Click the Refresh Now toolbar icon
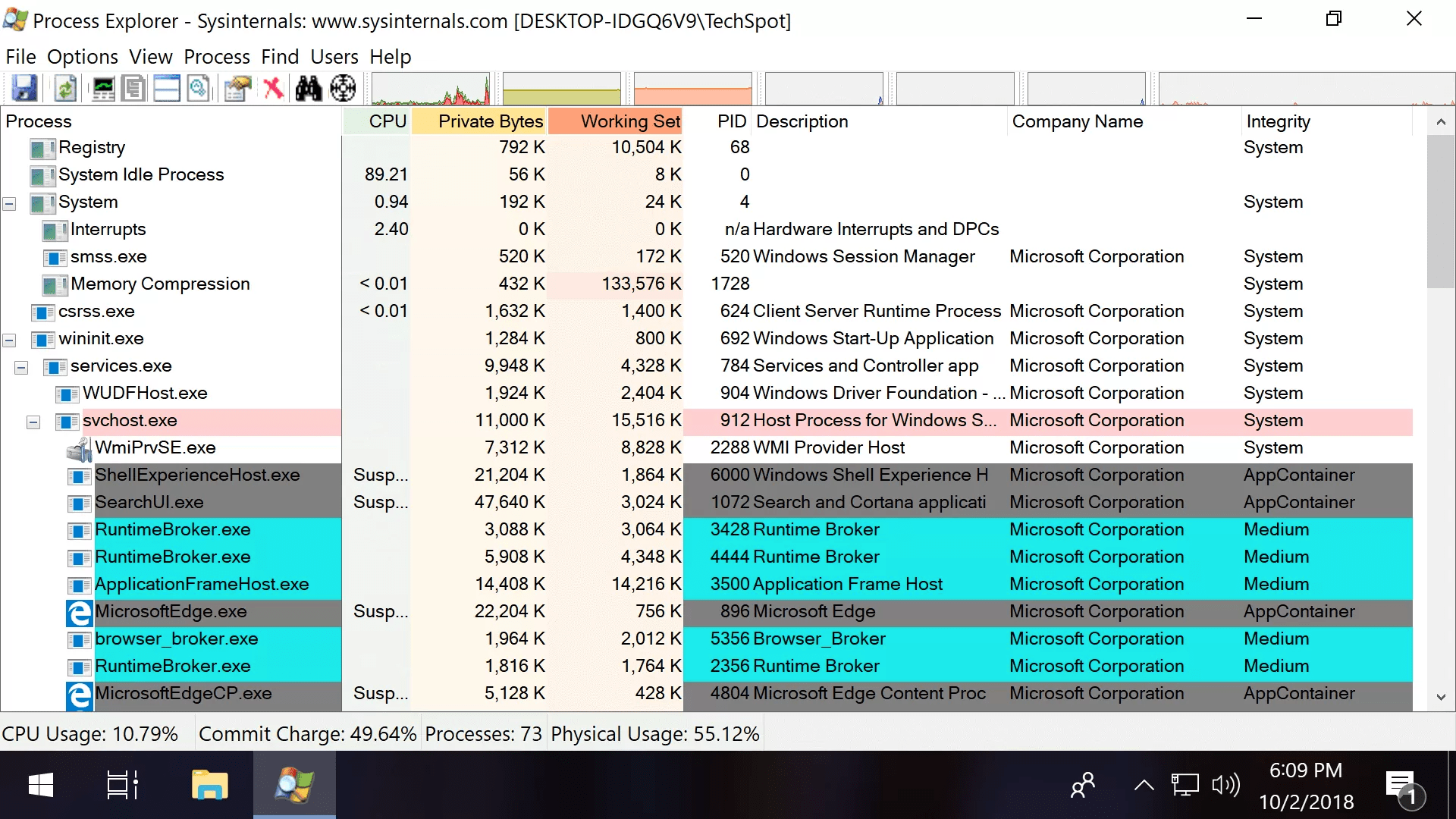 pyautogui.click(x=66, y=89)
